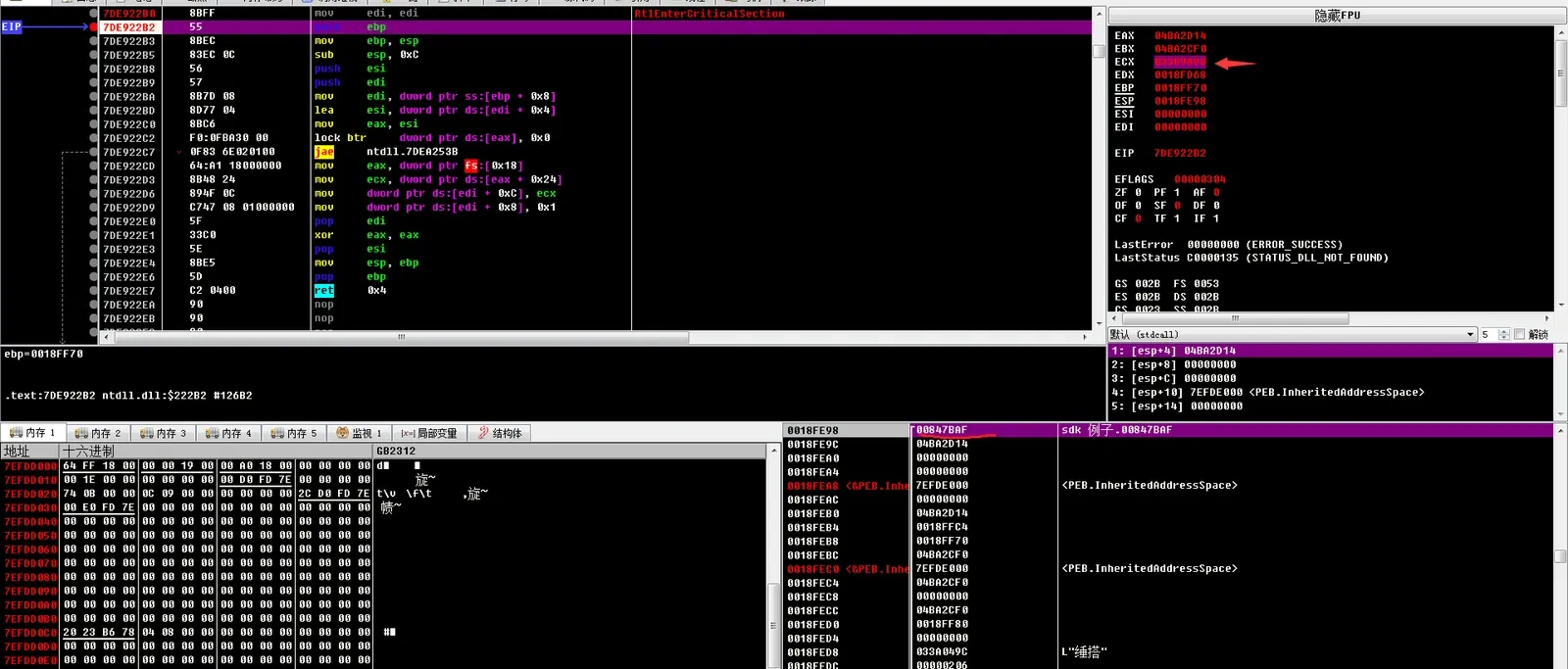Viewport: 1568px width, 669px height.
Task: Select the jae ntdll.7DEA253B instruction
Action: tap(386, 152)
